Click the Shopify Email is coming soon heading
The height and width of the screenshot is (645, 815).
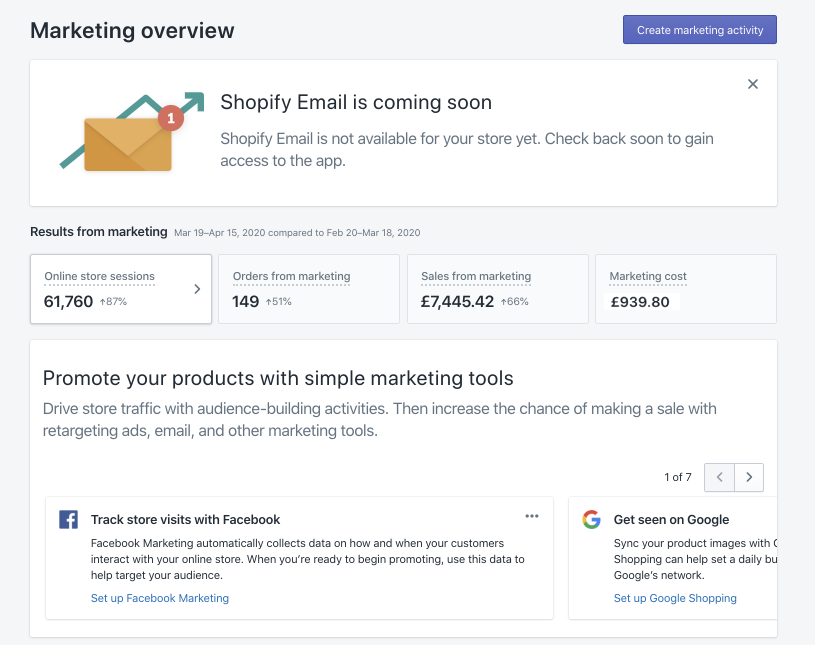click(356, 102)
